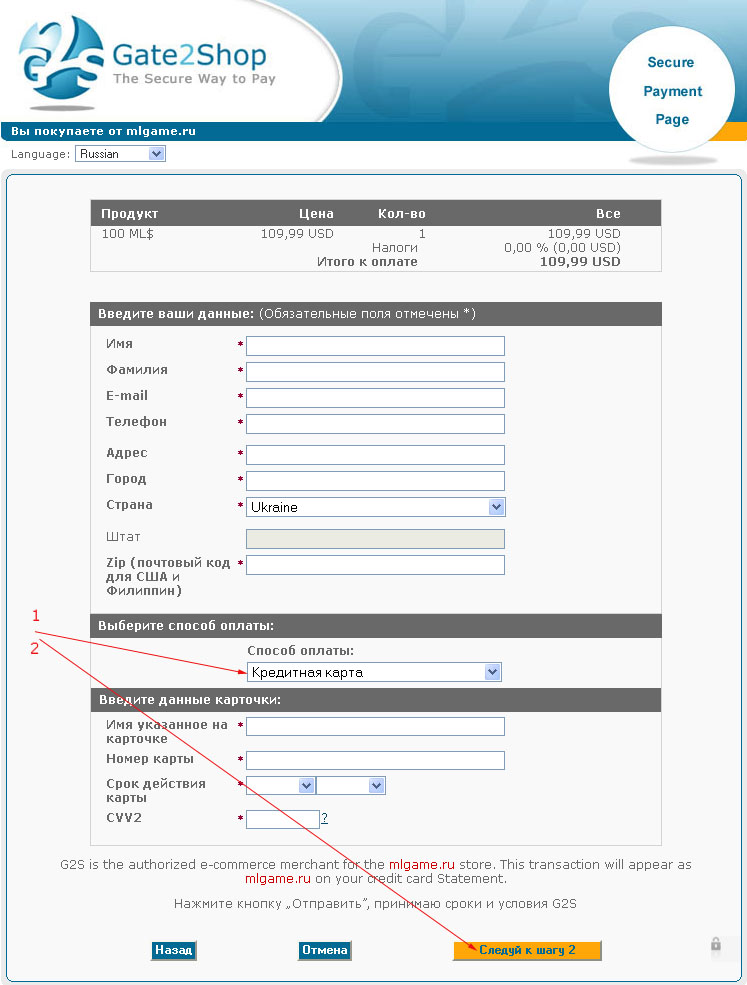Click the Назад button
This screenshot has height=985, width=747.
173,950
